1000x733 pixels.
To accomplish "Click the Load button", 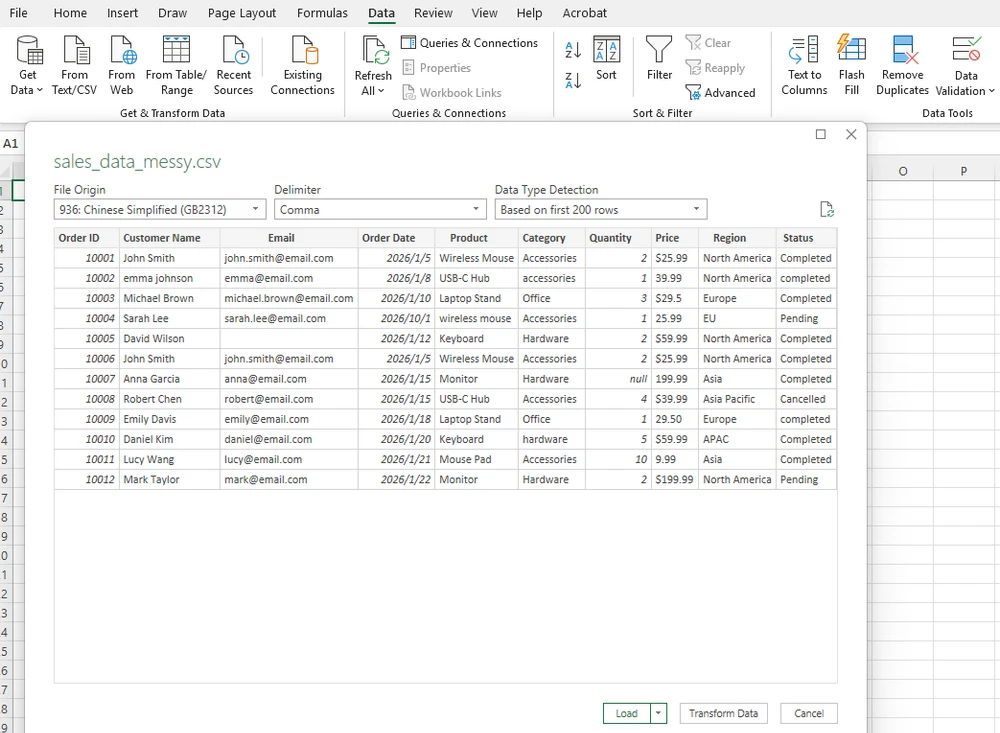I will (626, 713).
